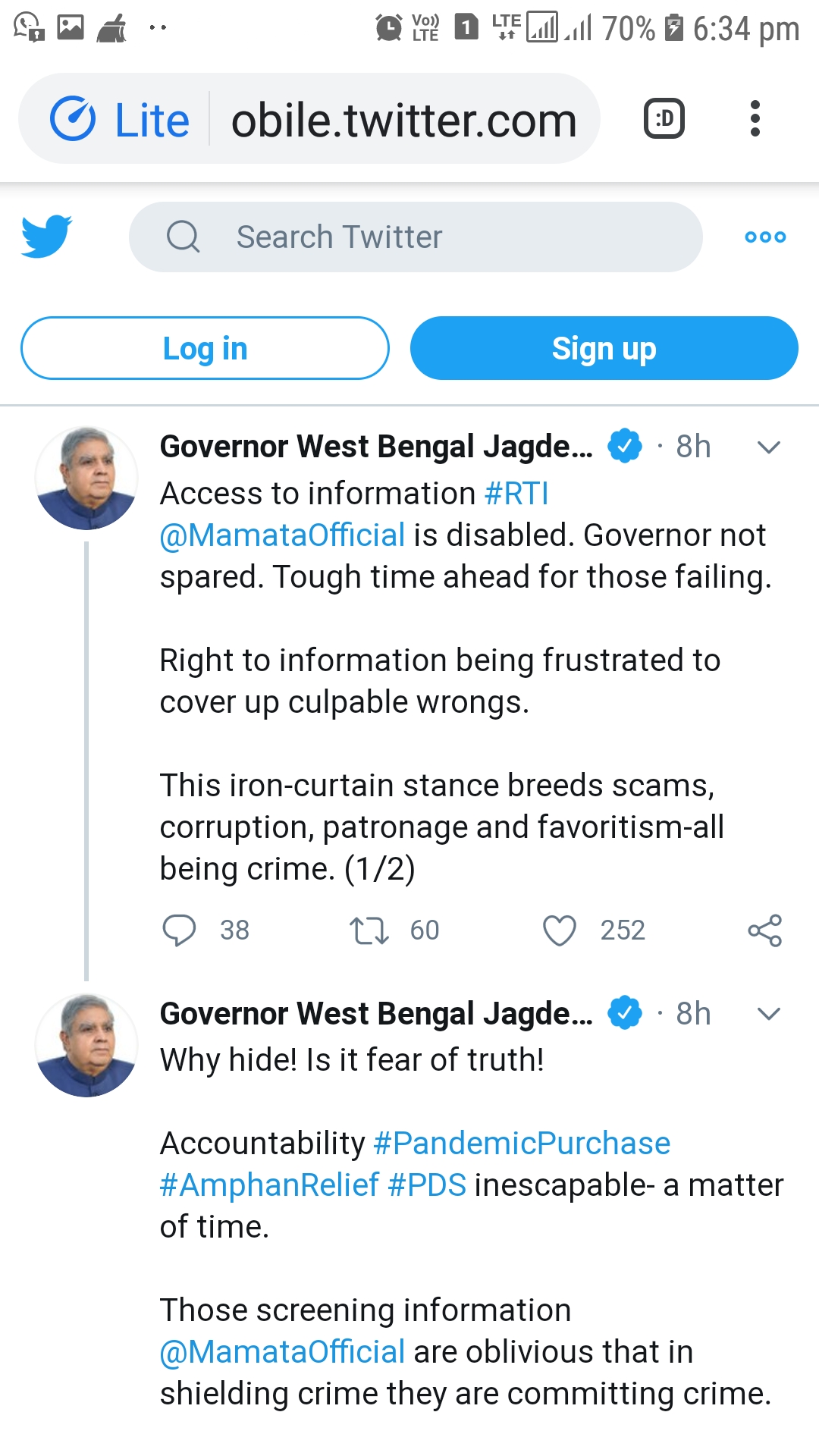
Task: Retweet the first tweet about RTI
Action: (369, 930)
